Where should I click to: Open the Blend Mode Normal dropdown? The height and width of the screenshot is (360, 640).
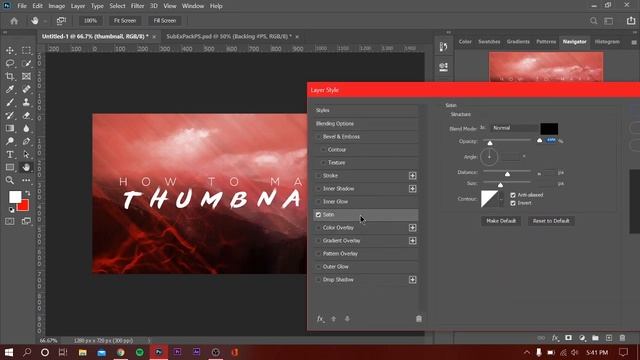coord(514,128)
